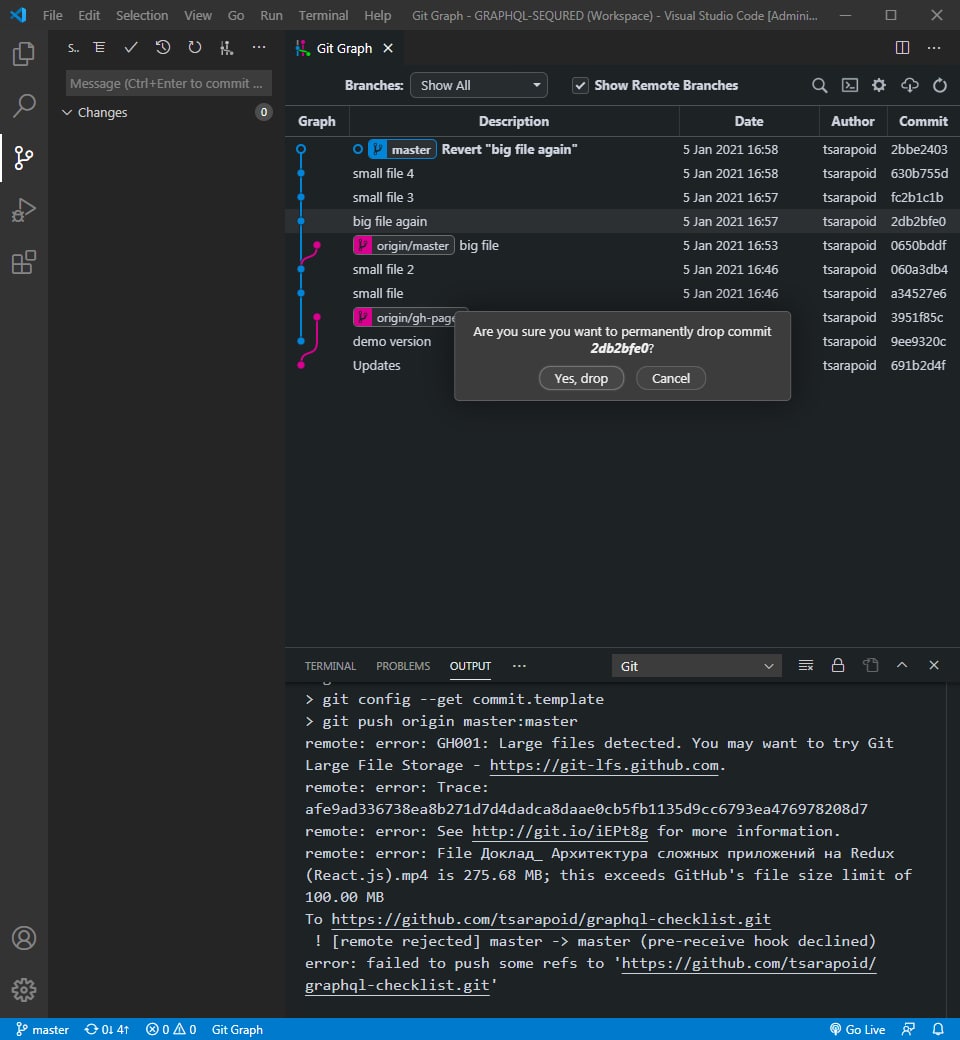Select the small file 2 commit row
Viewport: 960px width, 1040px height.
[x=622, y=269]
